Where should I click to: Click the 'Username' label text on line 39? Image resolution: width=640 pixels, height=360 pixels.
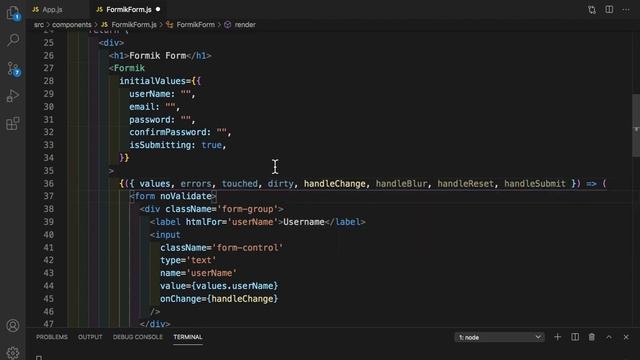click(x=304, y=222)
